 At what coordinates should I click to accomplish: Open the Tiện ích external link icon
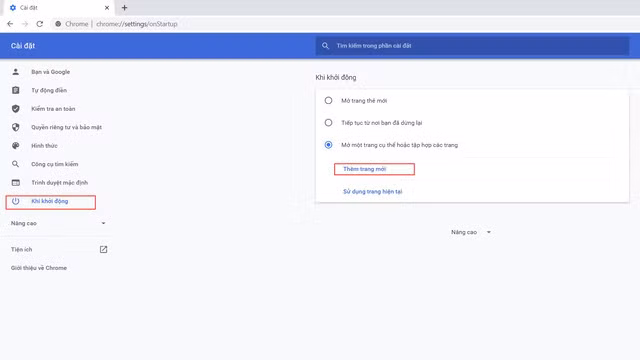click(103, 249)
